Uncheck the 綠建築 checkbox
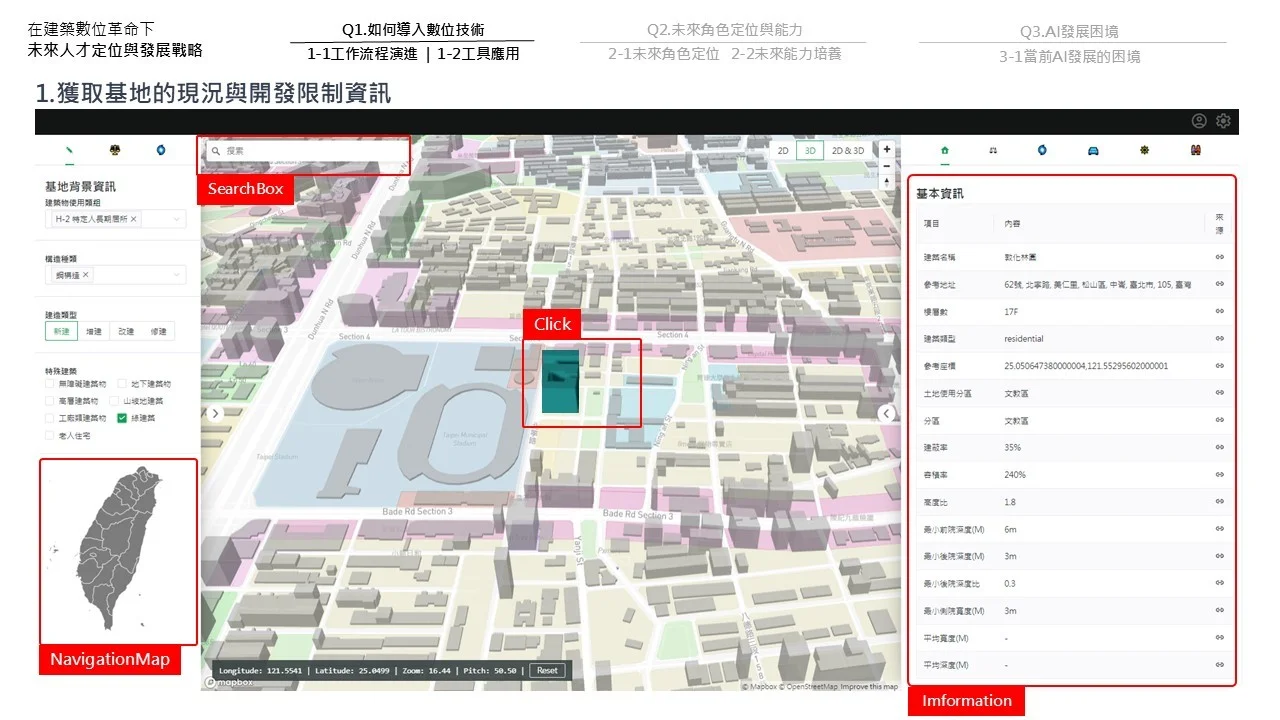Viewport: 1280px width, 720px height. (x=122, y=418)
